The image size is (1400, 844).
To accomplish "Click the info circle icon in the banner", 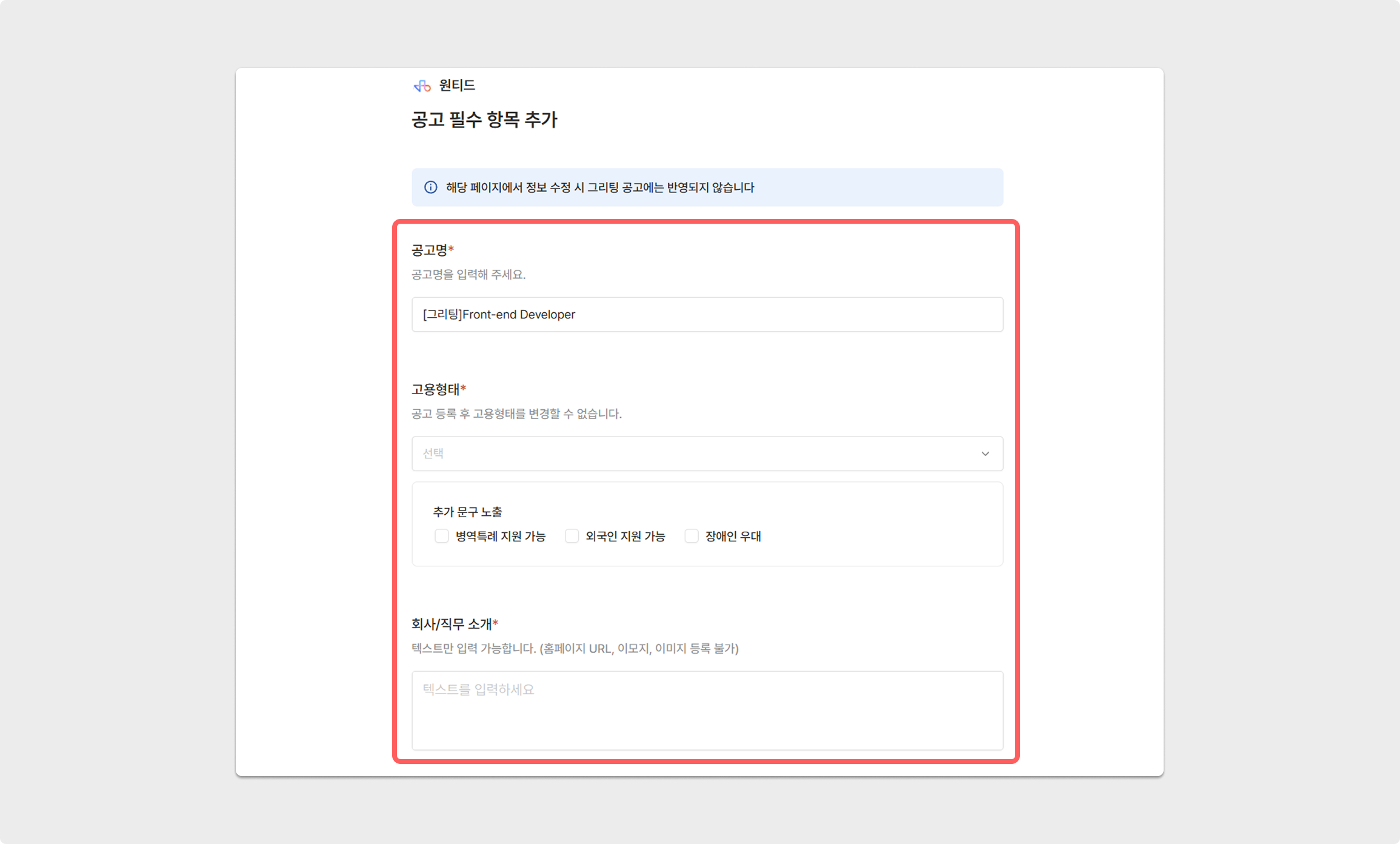I will point(430,187).
